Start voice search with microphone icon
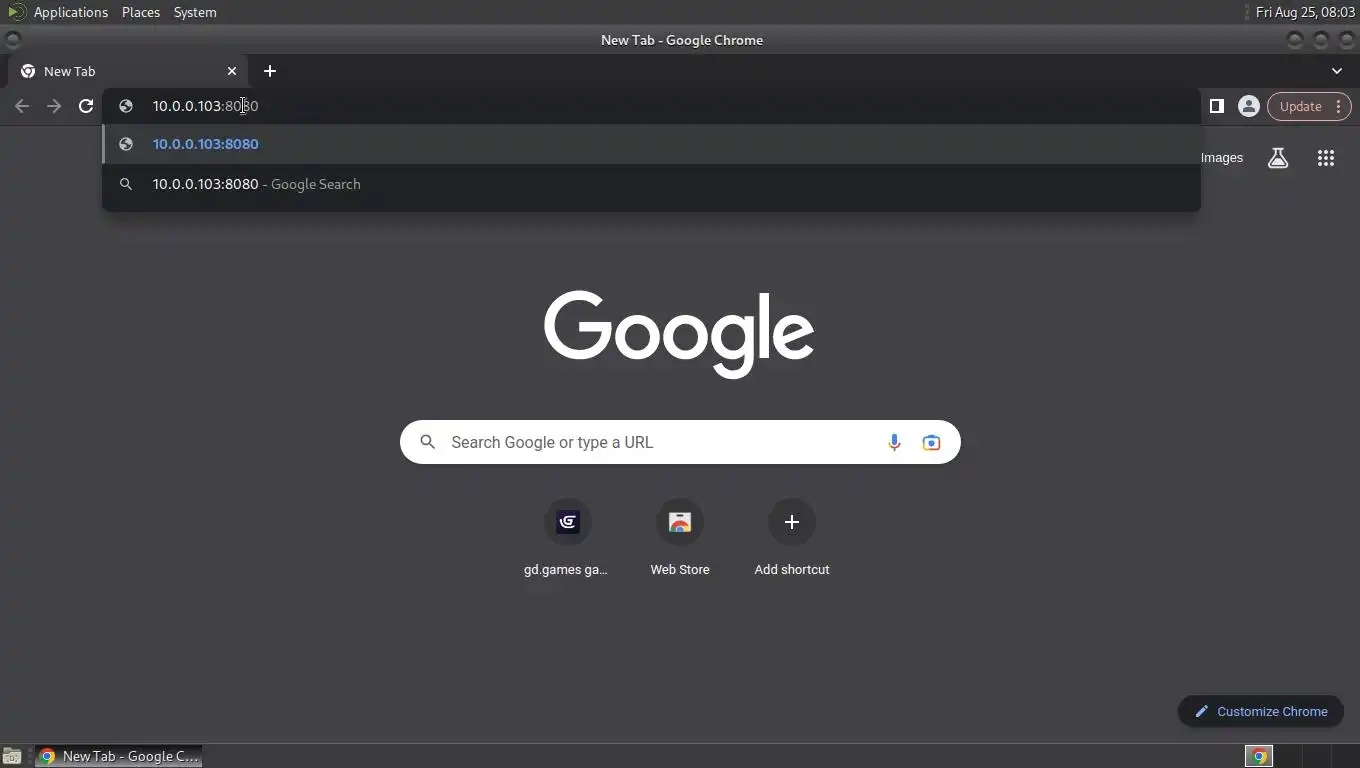Image resolution: width=1360 pixels, height=768 pixels. pos(894,442)
